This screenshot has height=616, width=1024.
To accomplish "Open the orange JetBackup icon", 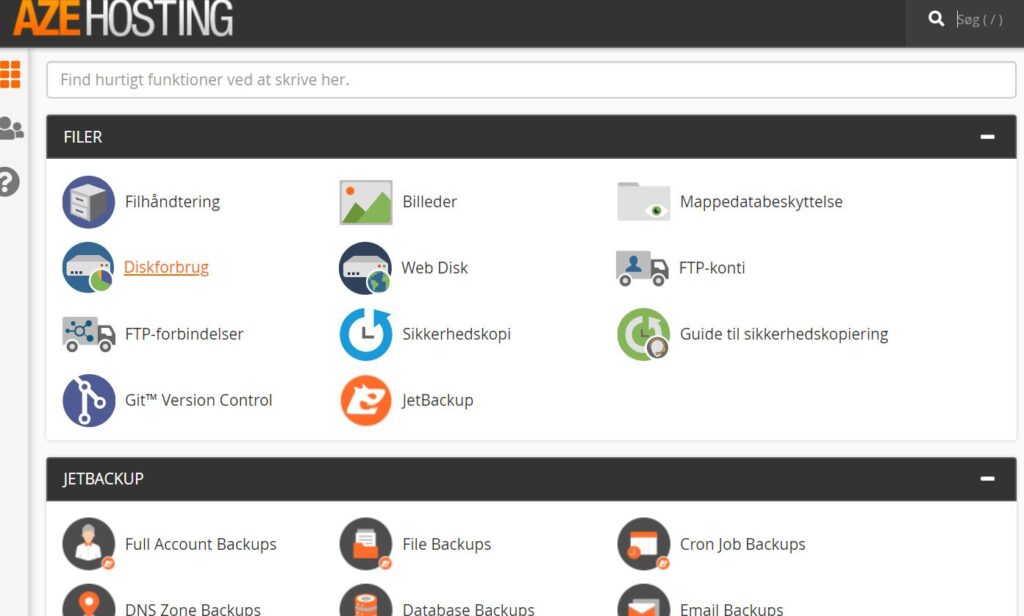I will pos(366,400).
